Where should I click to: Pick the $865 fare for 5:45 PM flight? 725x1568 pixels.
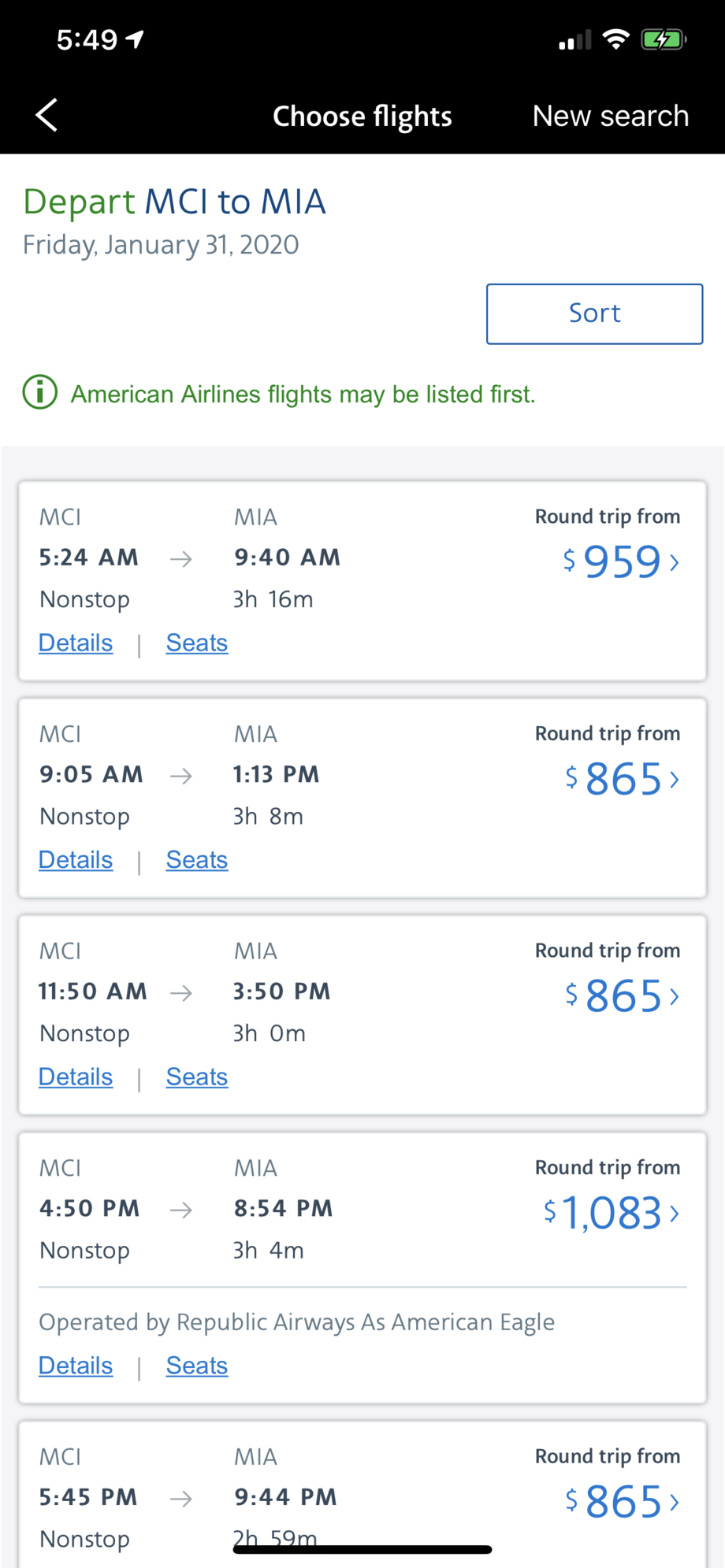click(x=622, y=1502)
